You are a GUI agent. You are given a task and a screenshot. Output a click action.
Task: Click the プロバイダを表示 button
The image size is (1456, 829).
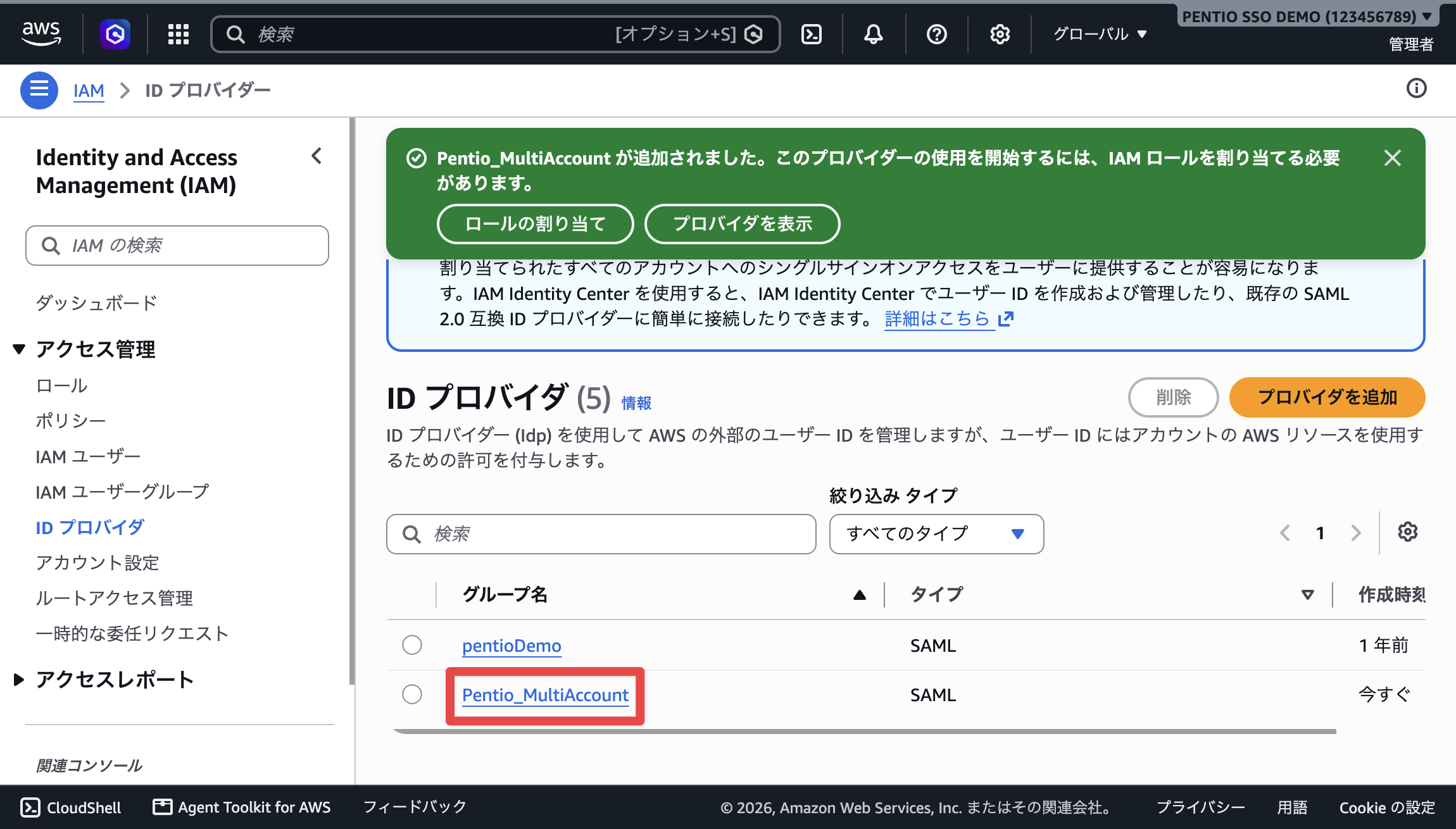click(743, 223)
